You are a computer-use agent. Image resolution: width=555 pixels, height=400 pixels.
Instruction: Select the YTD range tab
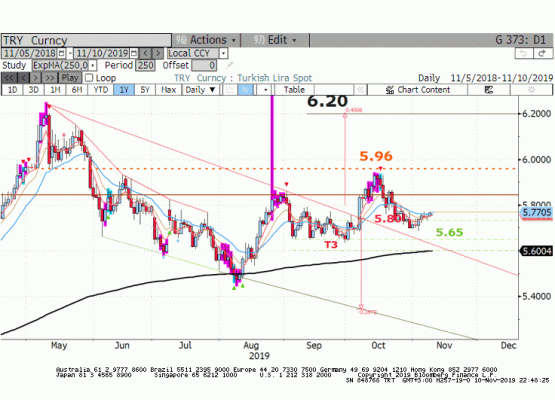pyautogui.click(x=101, y=90)
